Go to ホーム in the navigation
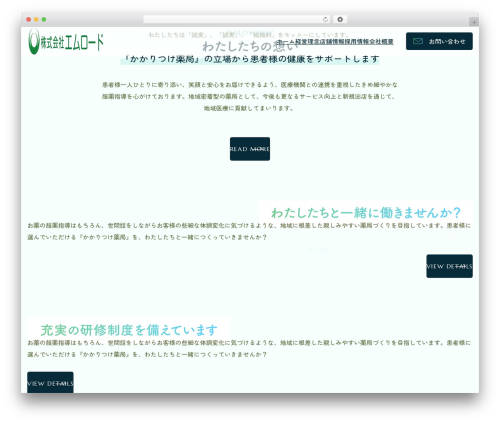This screenshot has width=500, height=423. tap(286, 42)
